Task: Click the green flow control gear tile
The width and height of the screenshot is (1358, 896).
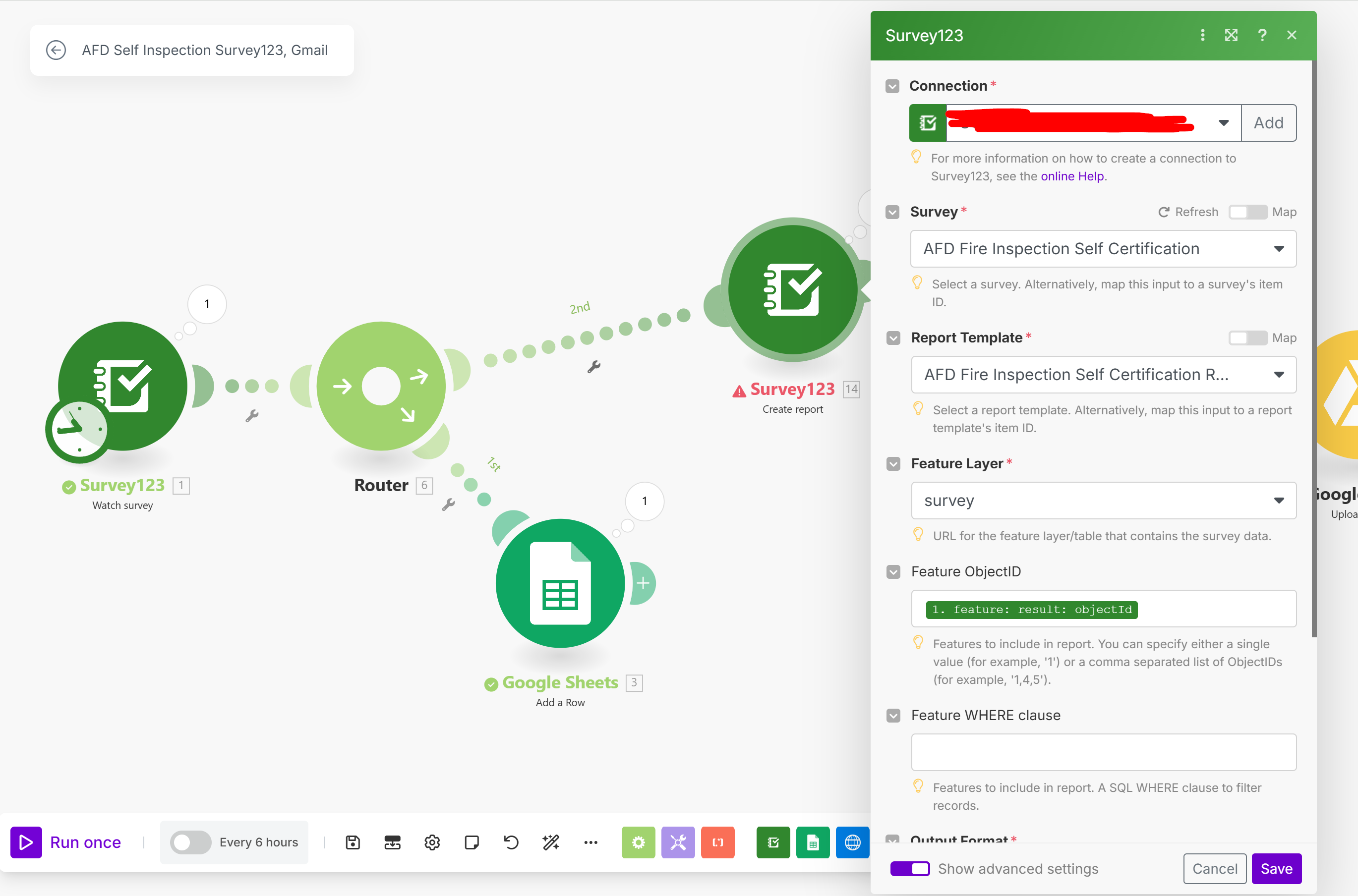Action: [x=639, y=842]
